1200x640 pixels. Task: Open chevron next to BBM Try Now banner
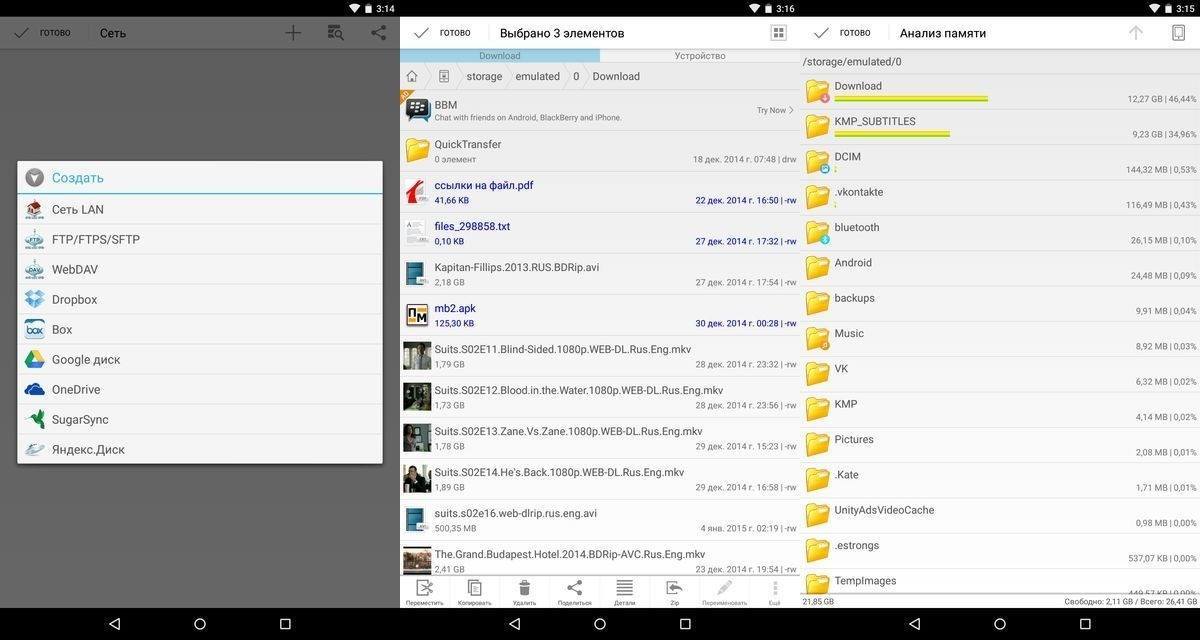(791, 110)
